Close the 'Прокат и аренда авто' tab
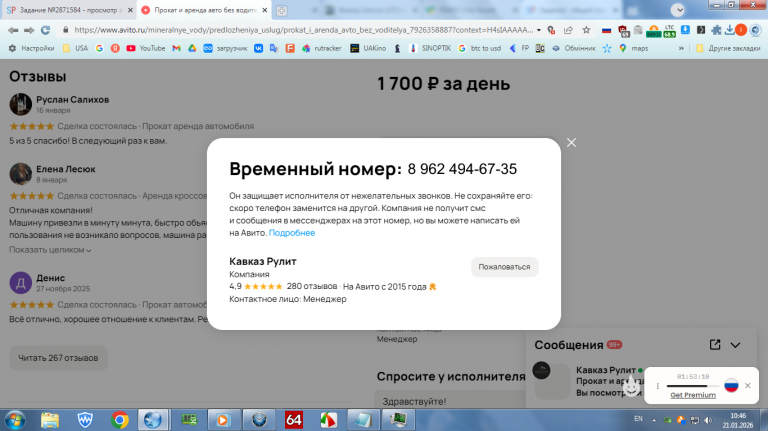The height and width of the screenshot is (431, 768). click(x=264, y=10)
